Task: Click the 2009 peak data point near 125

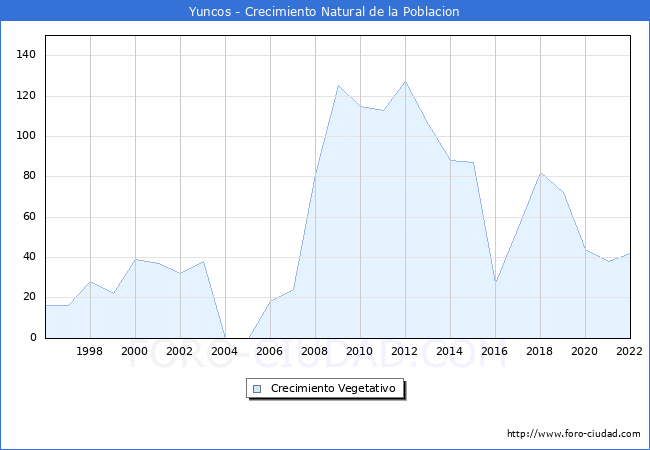Action: [338, 86]
